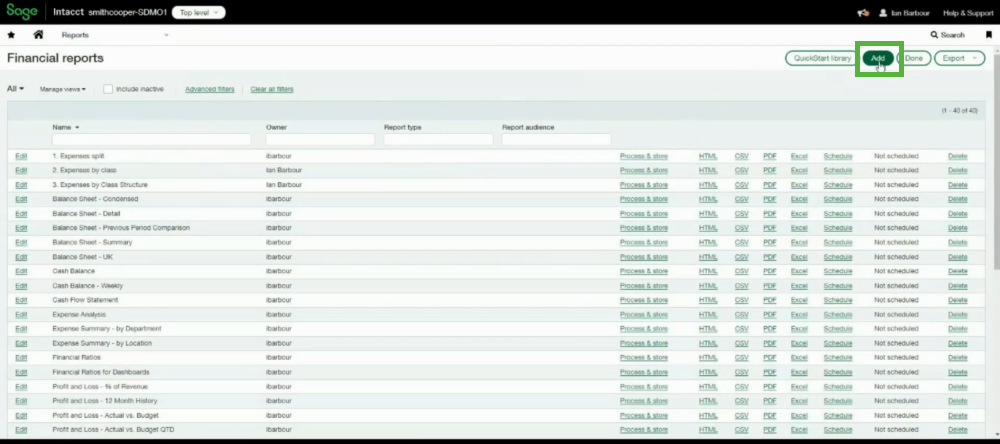Open Help & Support menu
Viewport: 1000px width, 444px height.
967,13
